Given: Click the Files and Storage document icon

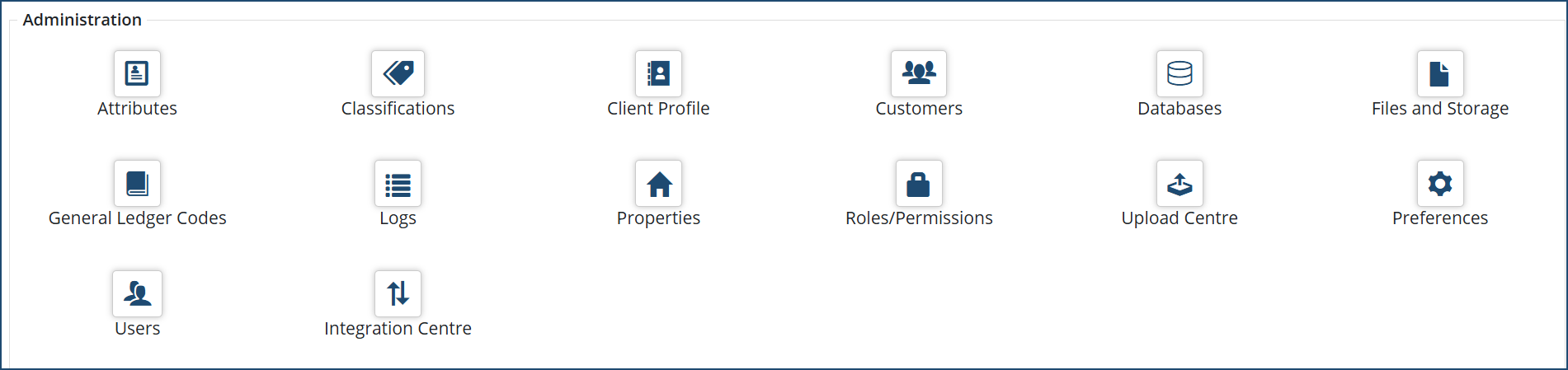Looking at the screenshot, I should click(x=1440, y=73).
